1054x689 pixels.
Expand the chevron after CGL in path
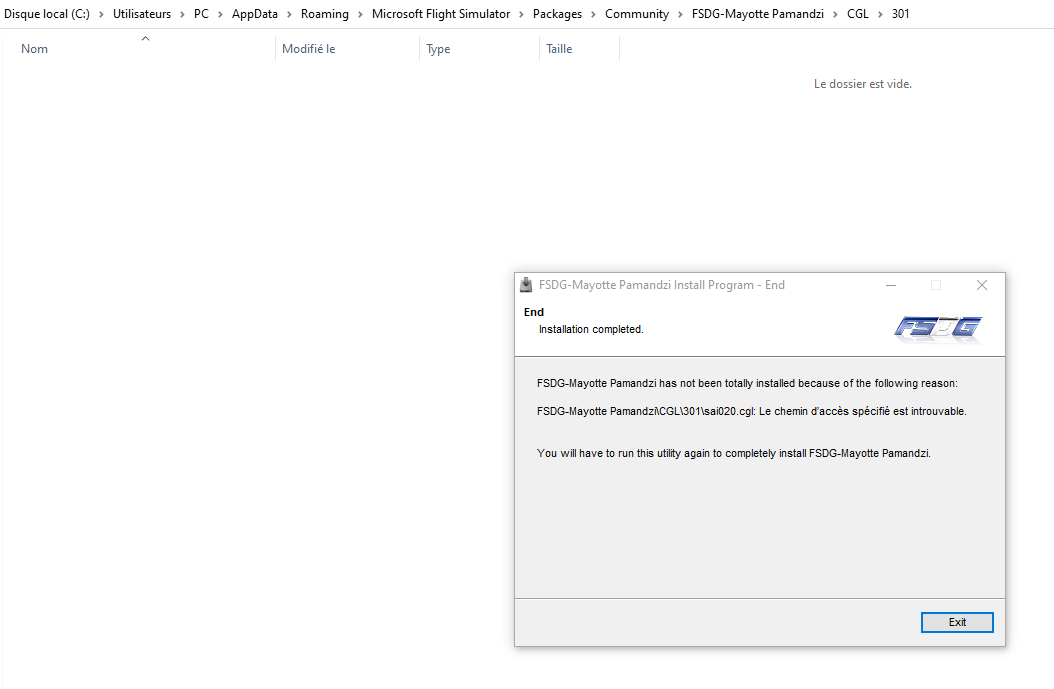point(880,14)
